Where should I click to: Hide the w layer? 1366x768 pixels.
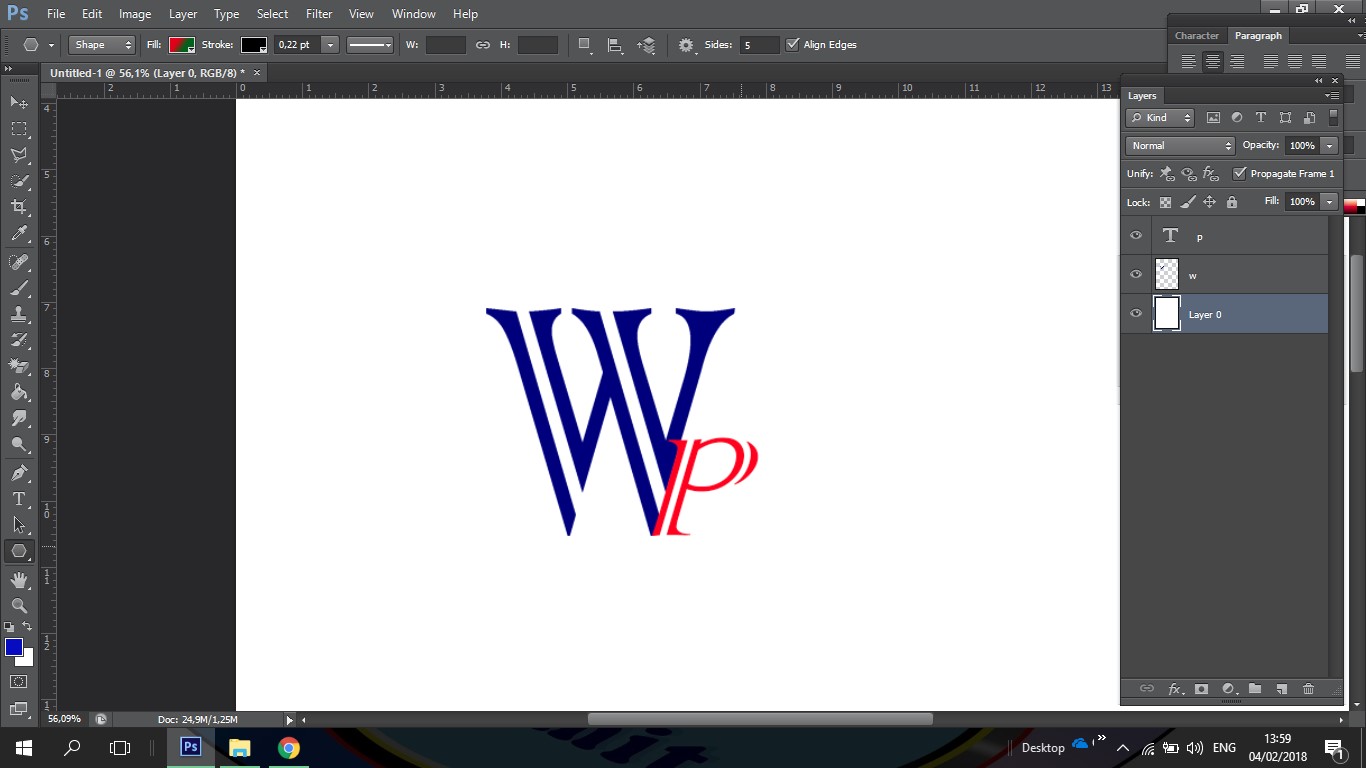(1136, 275)
